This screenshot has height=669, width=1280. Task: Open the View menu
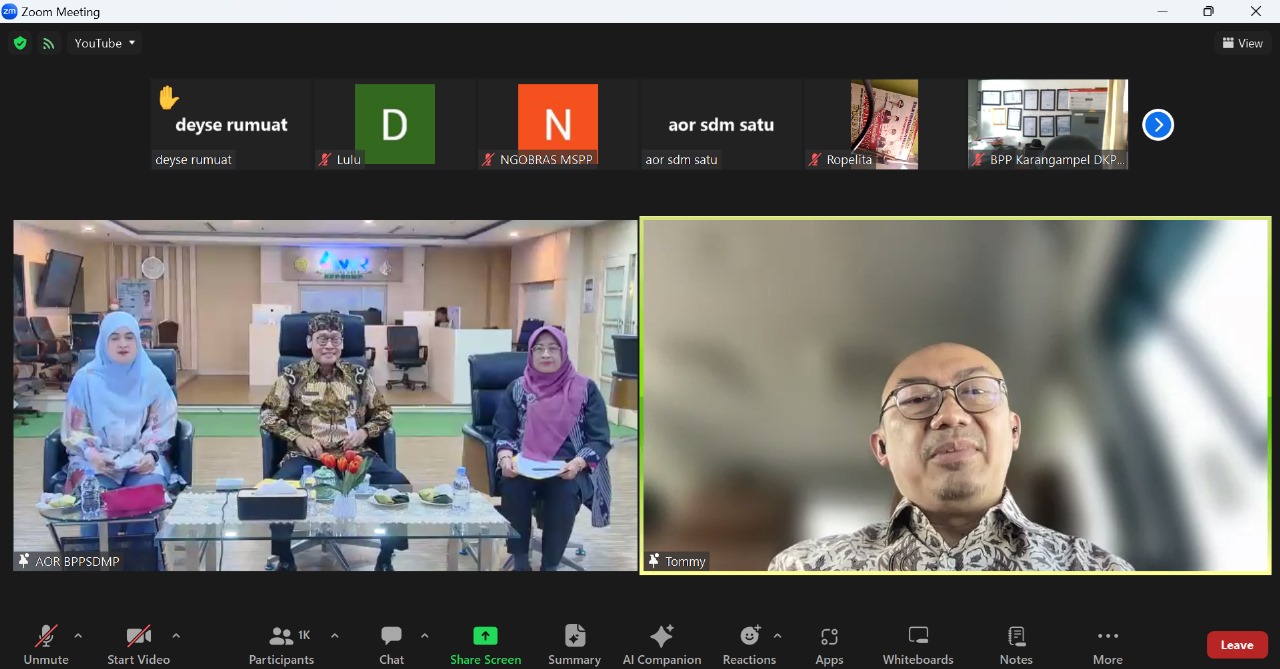point(1242,43)
